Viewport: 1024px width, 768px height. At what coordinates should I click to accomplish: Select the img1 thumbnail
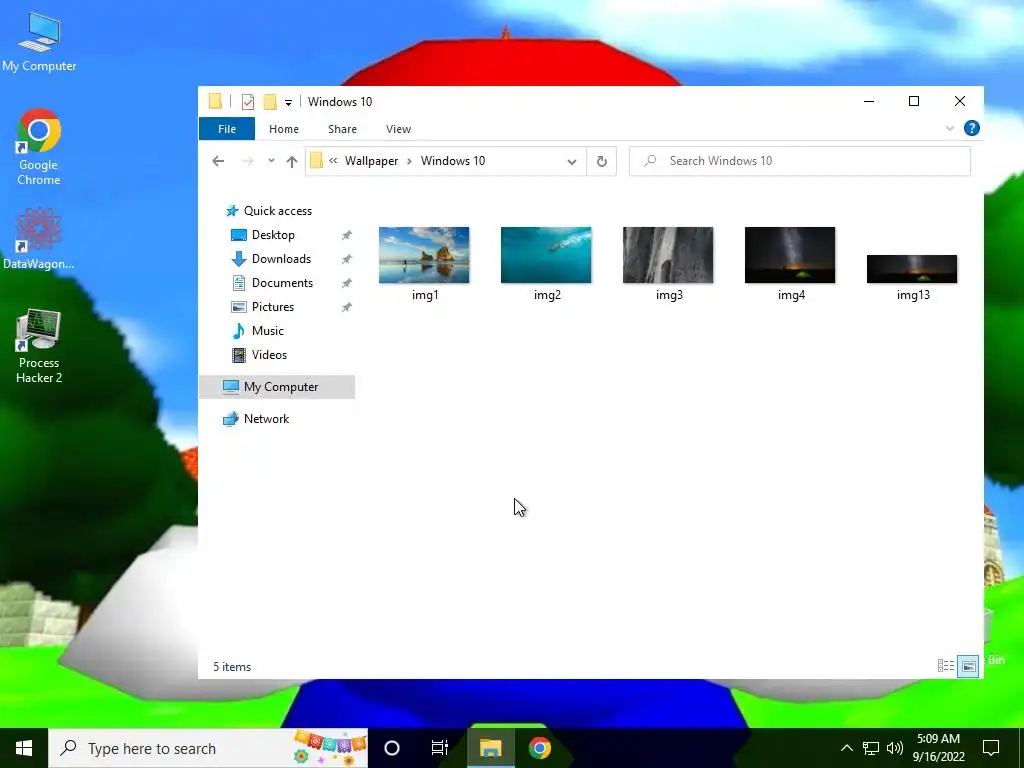point(424,255)
